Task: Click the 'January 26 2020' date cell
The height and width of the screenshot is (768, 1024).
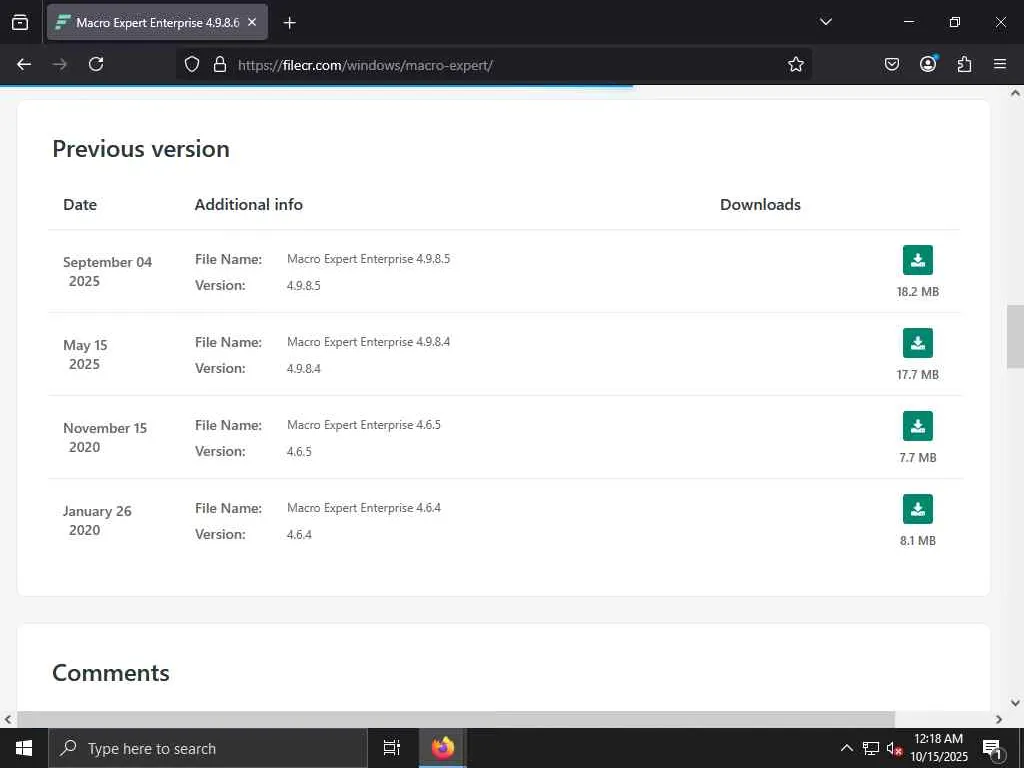Action: click(x=97, y=520)
